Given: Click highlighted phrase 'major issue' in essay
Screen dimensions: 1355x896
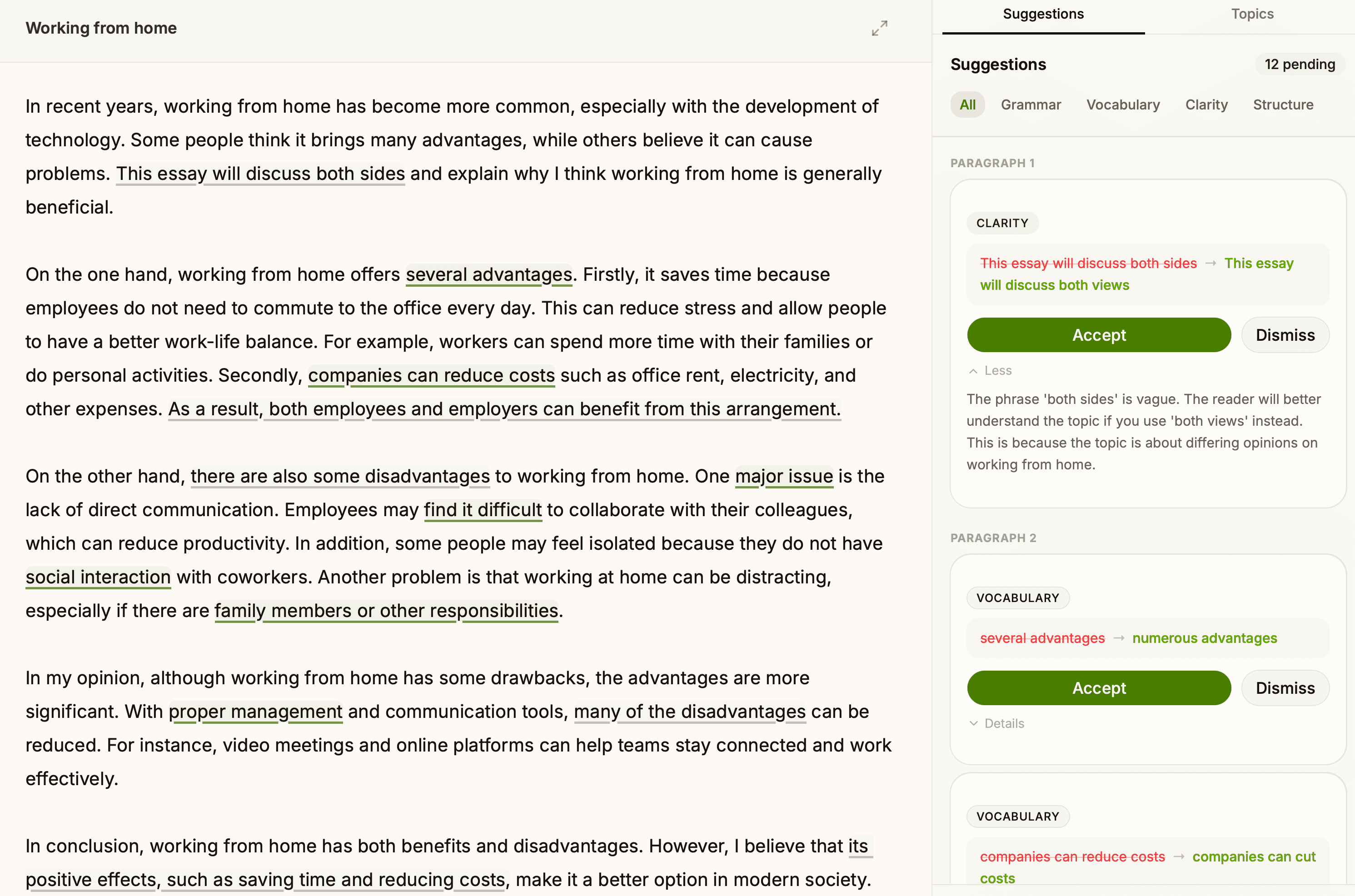Looking at the screenshot, I should pyautogui.click(x=783, y=477).
